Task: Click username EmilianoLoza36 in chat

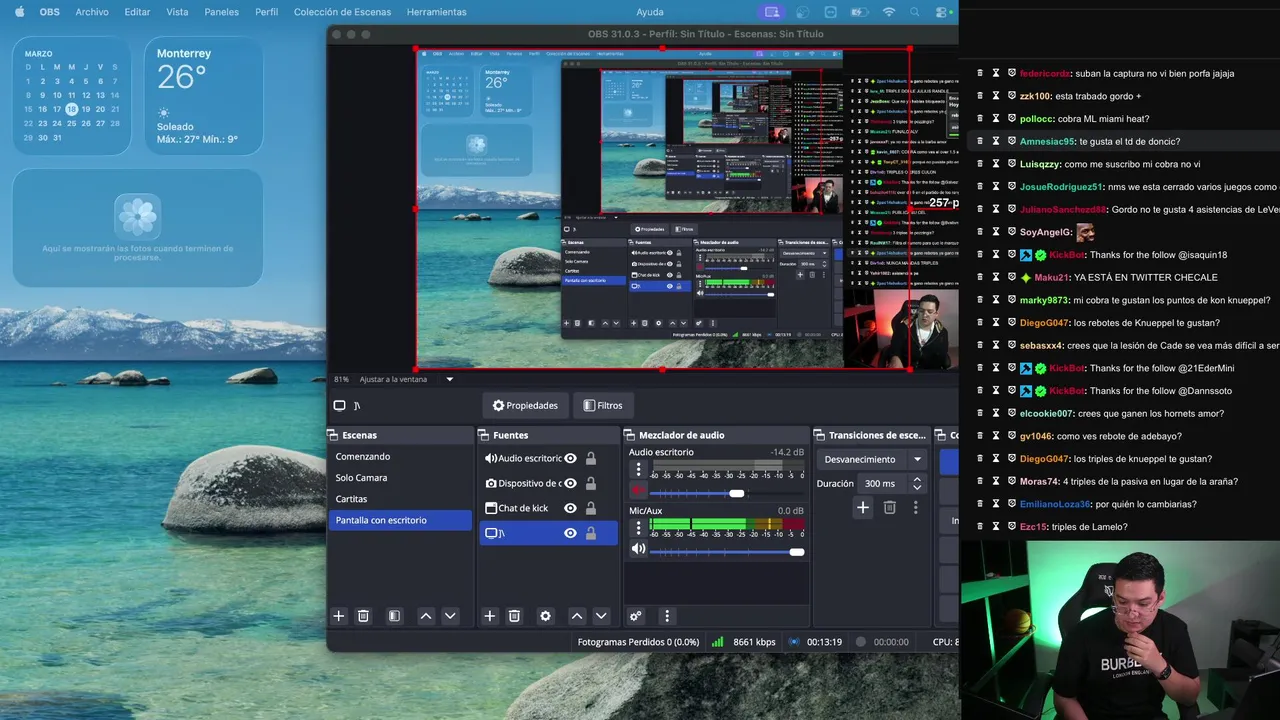Action: 1055,504
